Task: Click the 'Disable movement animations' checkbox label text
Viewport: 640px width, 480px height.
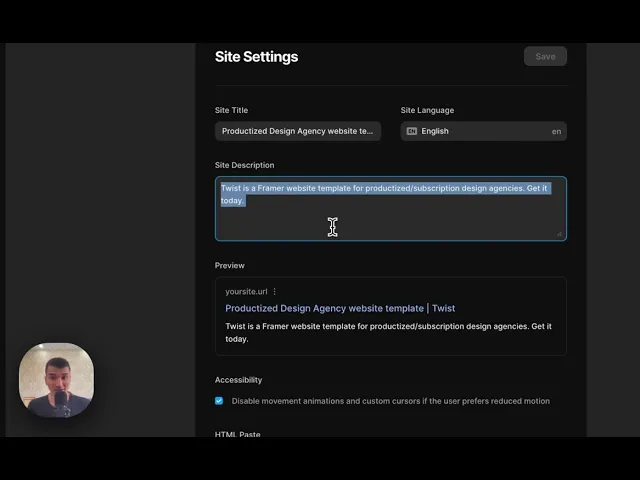Action: (391, 401)
